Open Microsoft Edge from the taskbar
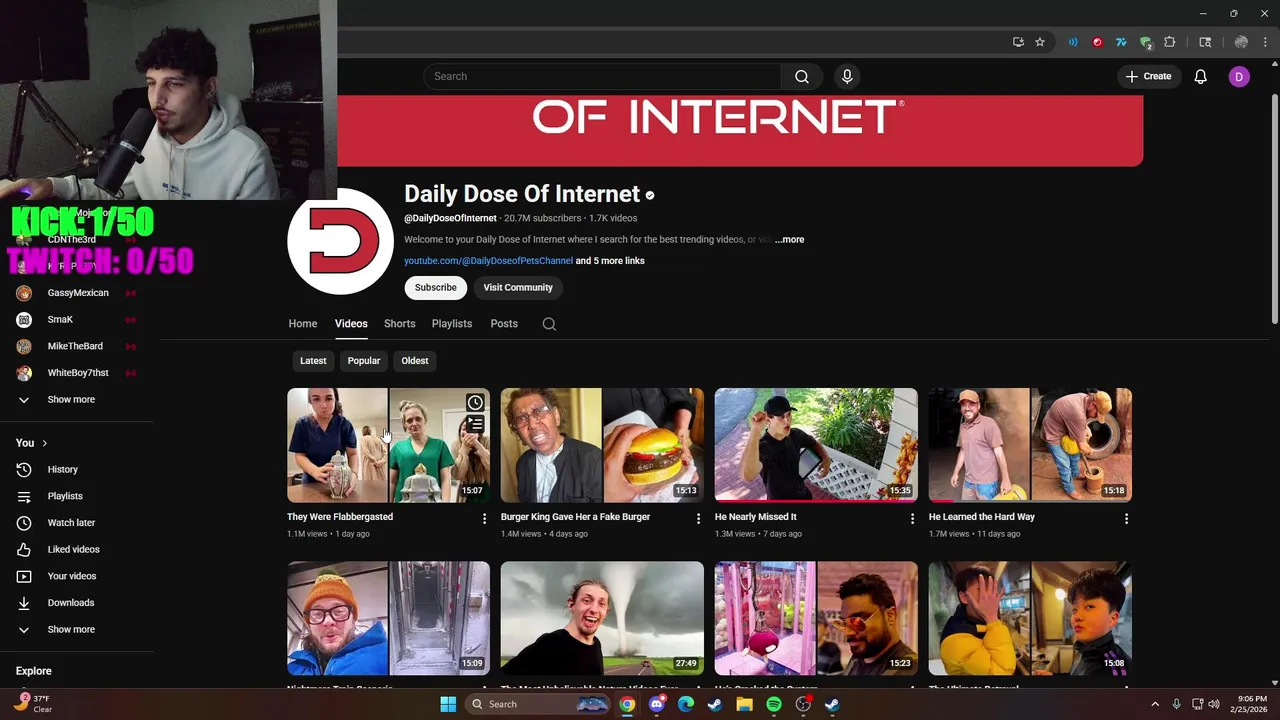 (x=686, y=704)
